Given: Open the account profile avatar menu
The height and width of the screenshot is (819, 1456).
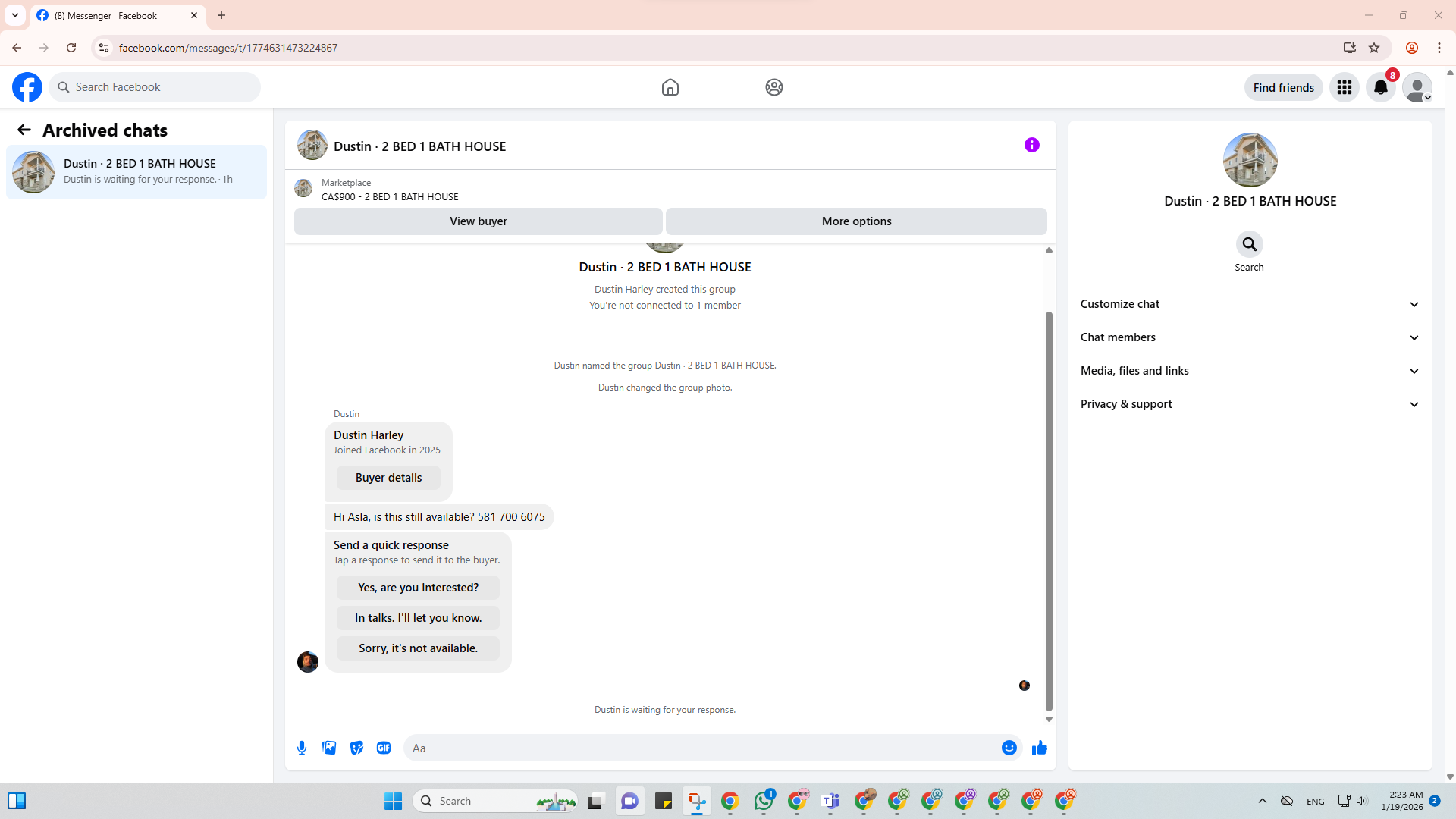Looking at the screenshot, I should (1417, 87).
